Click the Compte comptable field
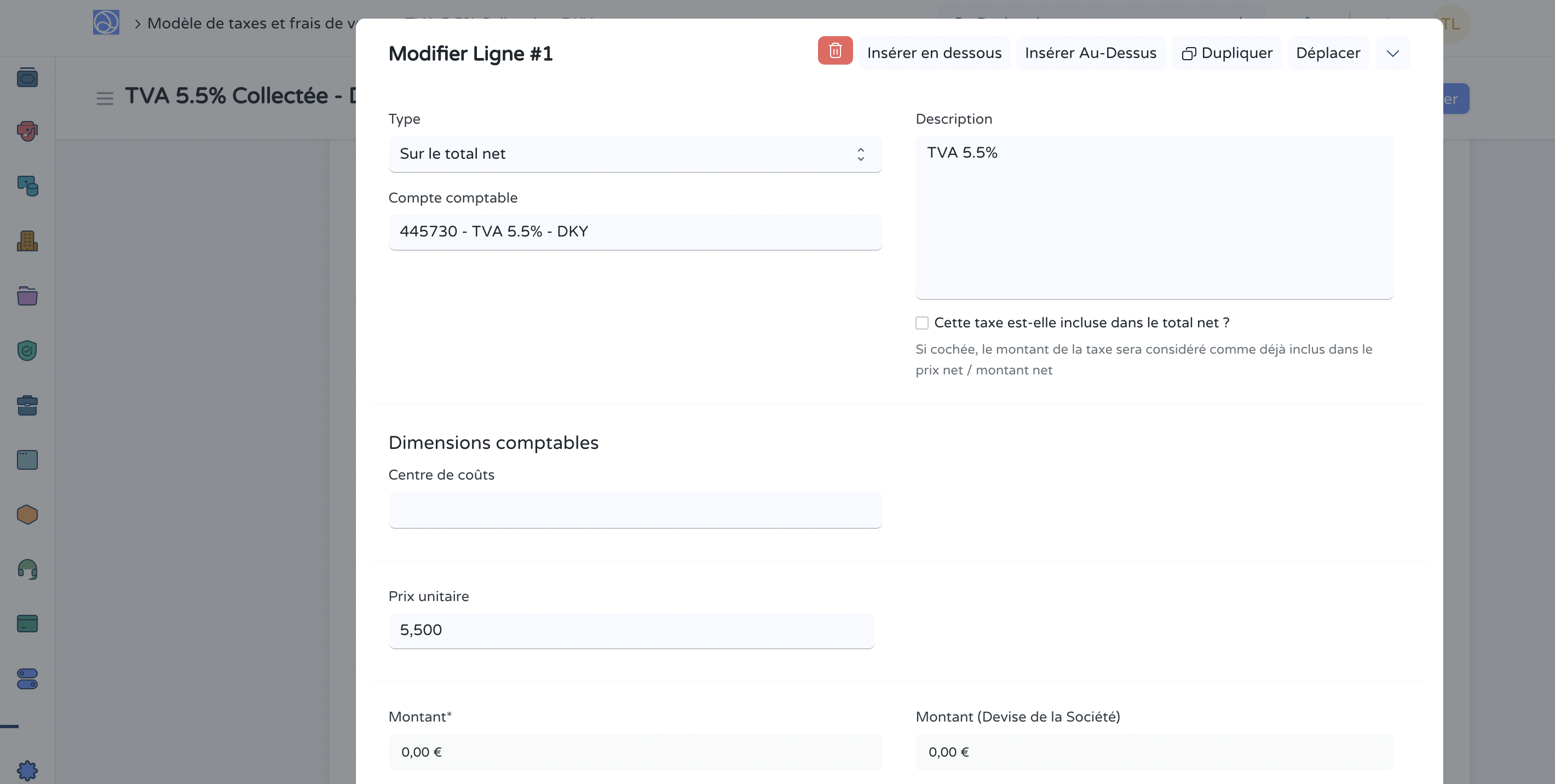Screen dimensions: 1555x784 point(635,232)
